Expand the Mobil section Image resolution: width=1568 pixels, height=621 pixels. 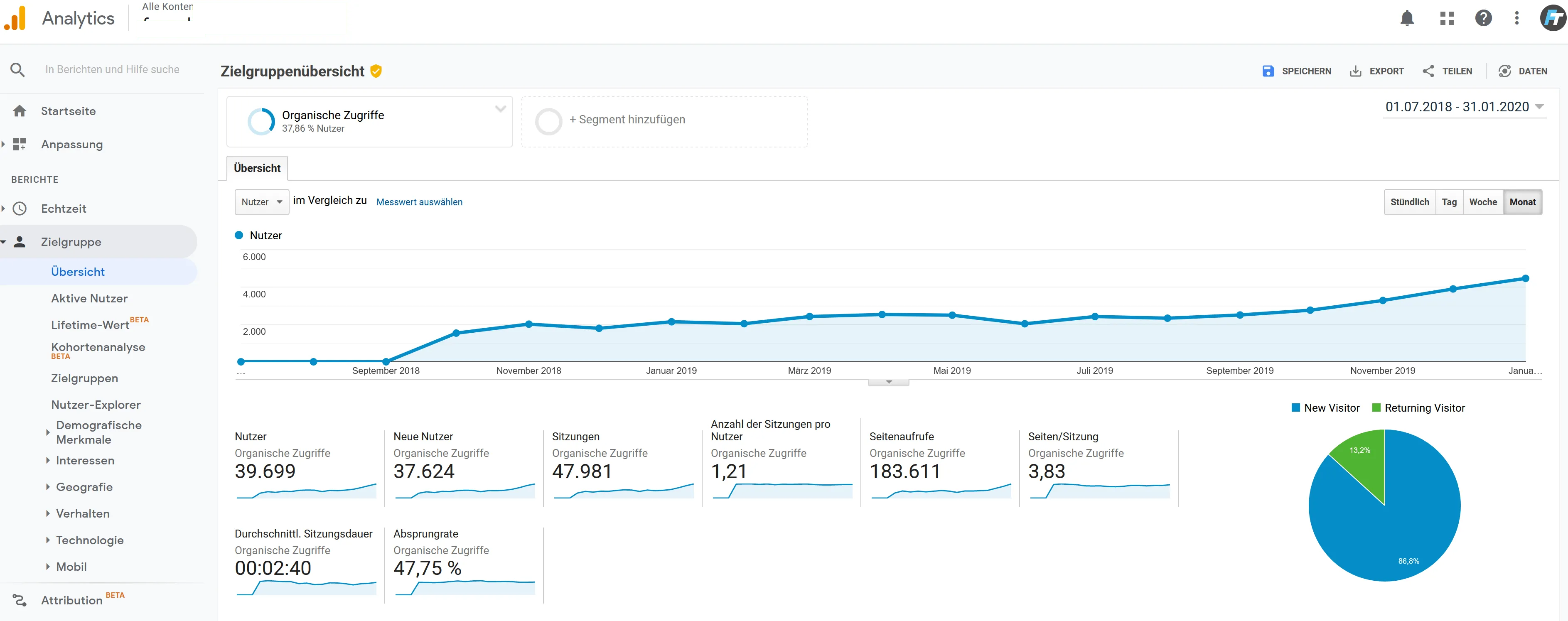[47, 567]
